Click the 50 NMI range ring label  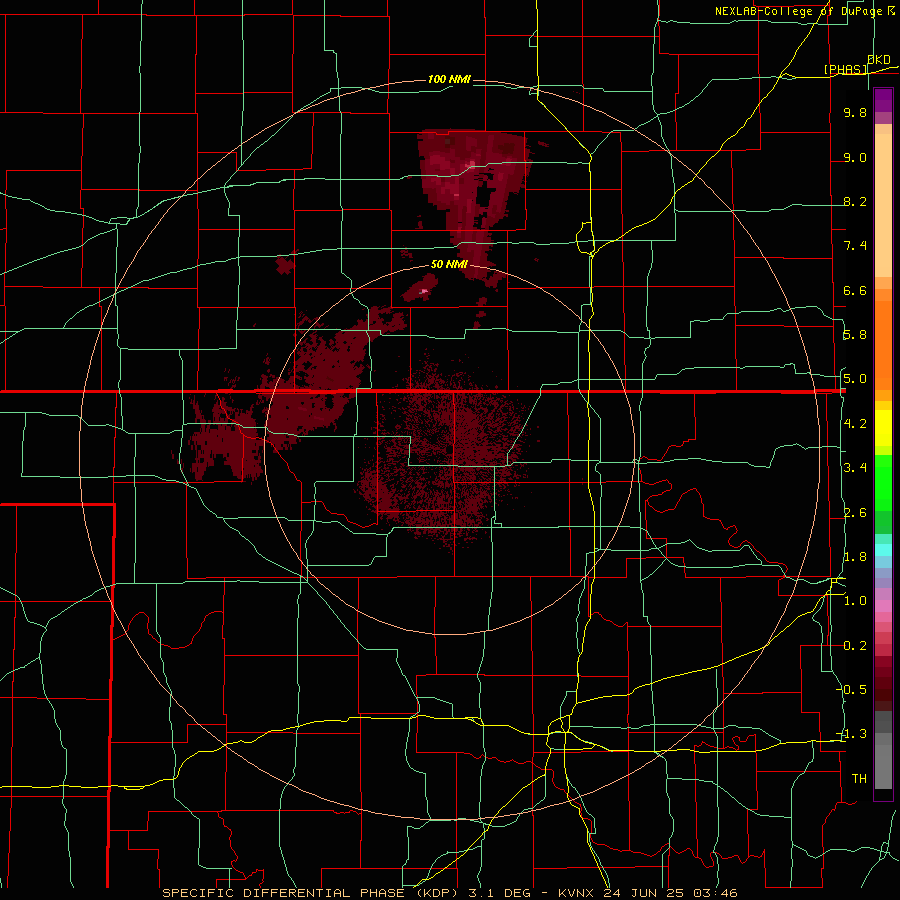[x=449, y=264]
